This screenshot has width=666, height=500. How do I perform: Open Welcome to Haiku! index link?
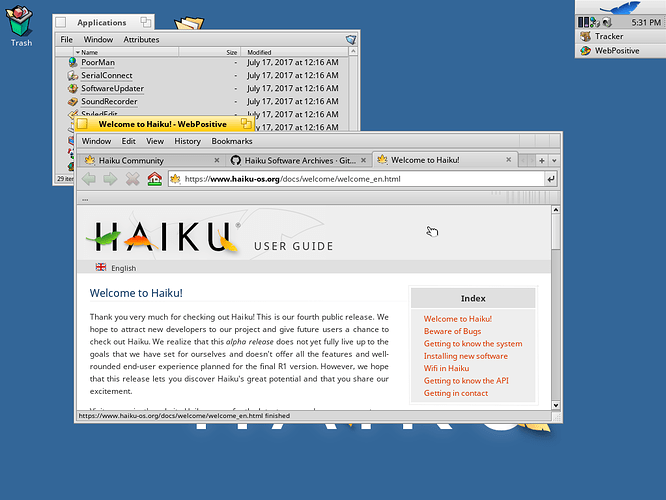[x=457, y=319]
